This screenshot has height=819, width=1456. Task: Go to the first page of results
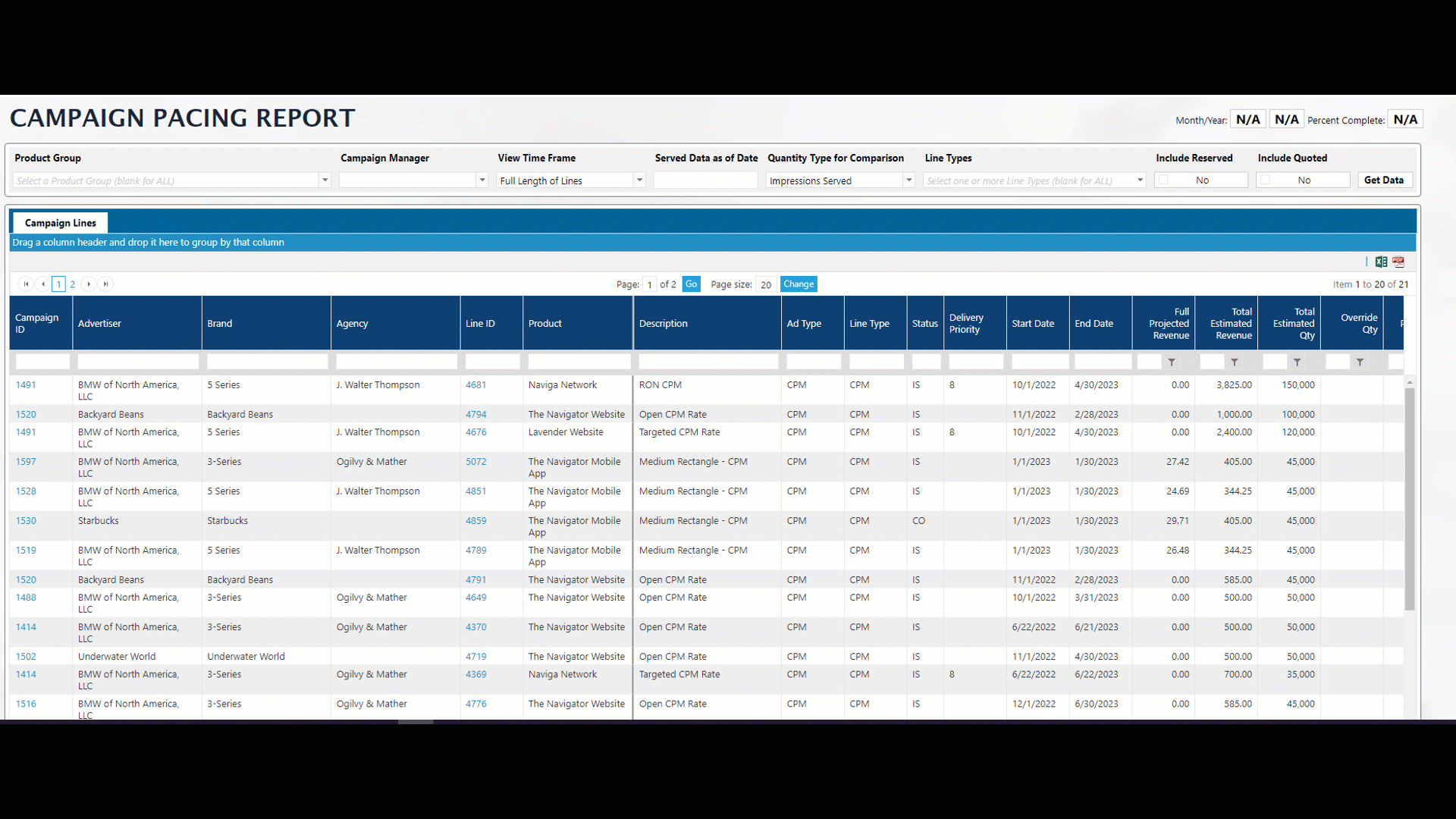coord(26,284)
